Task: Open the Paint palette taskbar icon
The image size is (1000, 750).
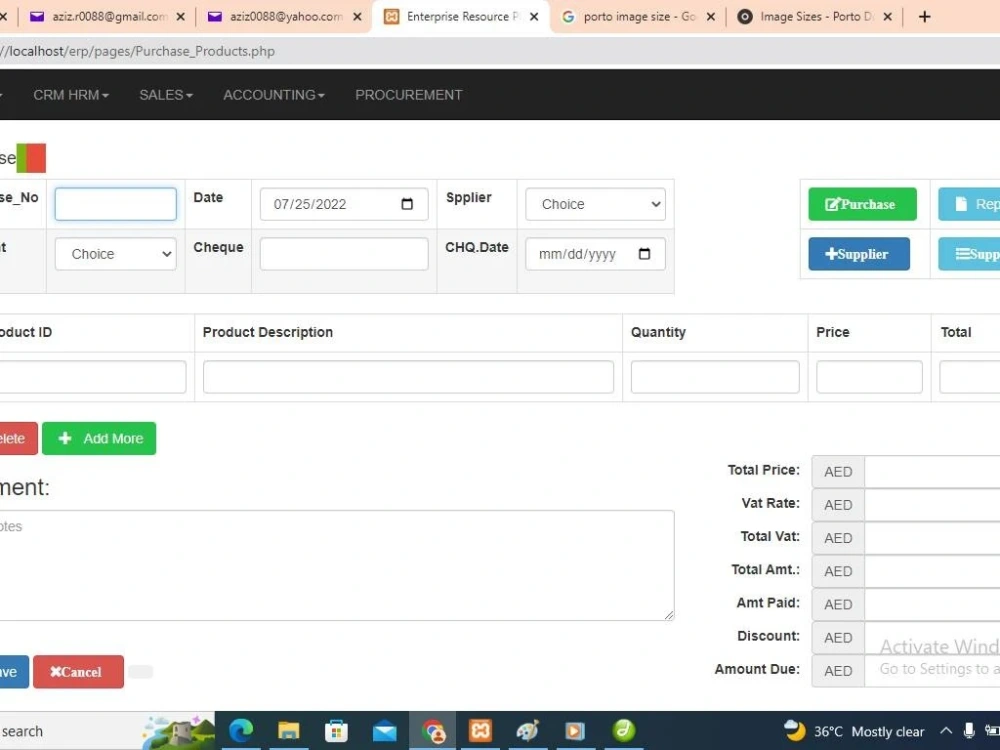Action: click(528, 730)
